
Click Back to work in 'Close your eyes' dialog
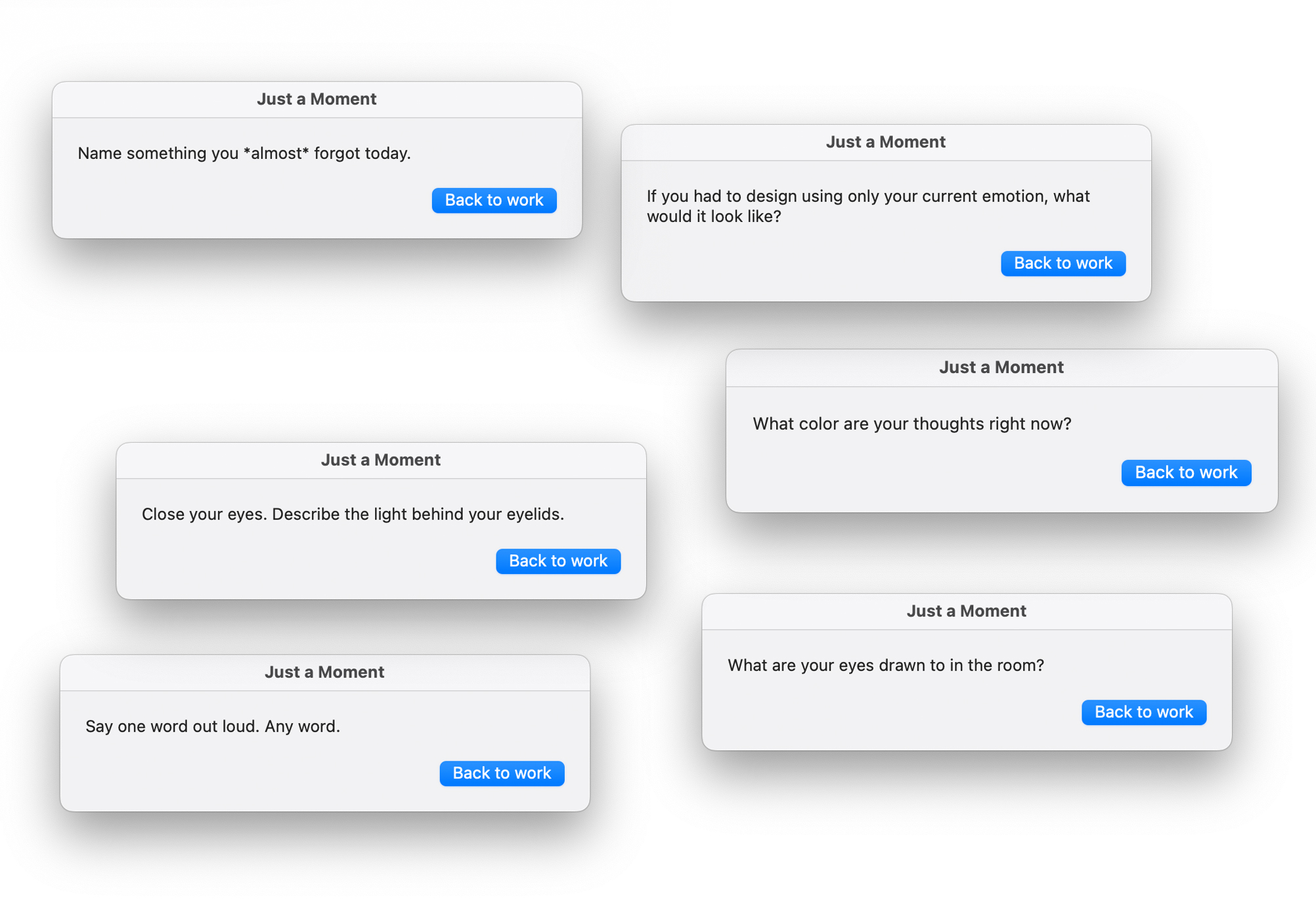point(558,561)
